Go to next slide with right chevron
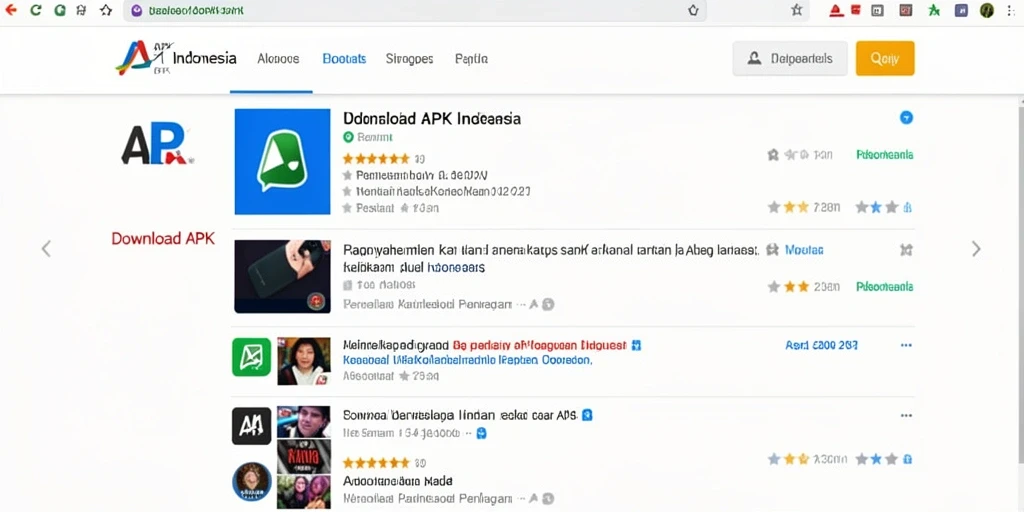Screen dimensions: 1024x512 pos(976,249)
